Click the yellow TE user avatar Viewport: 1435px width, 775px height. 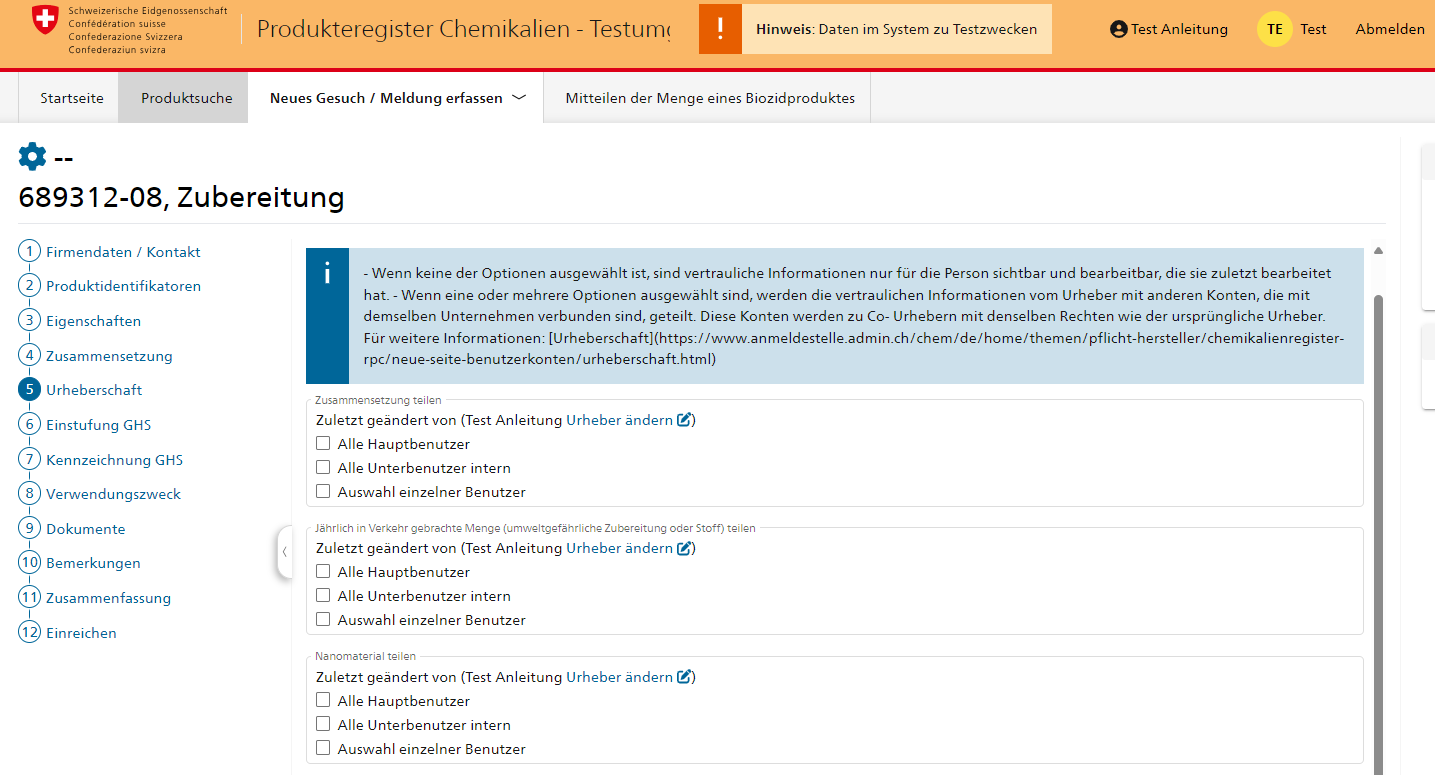click(1274, 29)
